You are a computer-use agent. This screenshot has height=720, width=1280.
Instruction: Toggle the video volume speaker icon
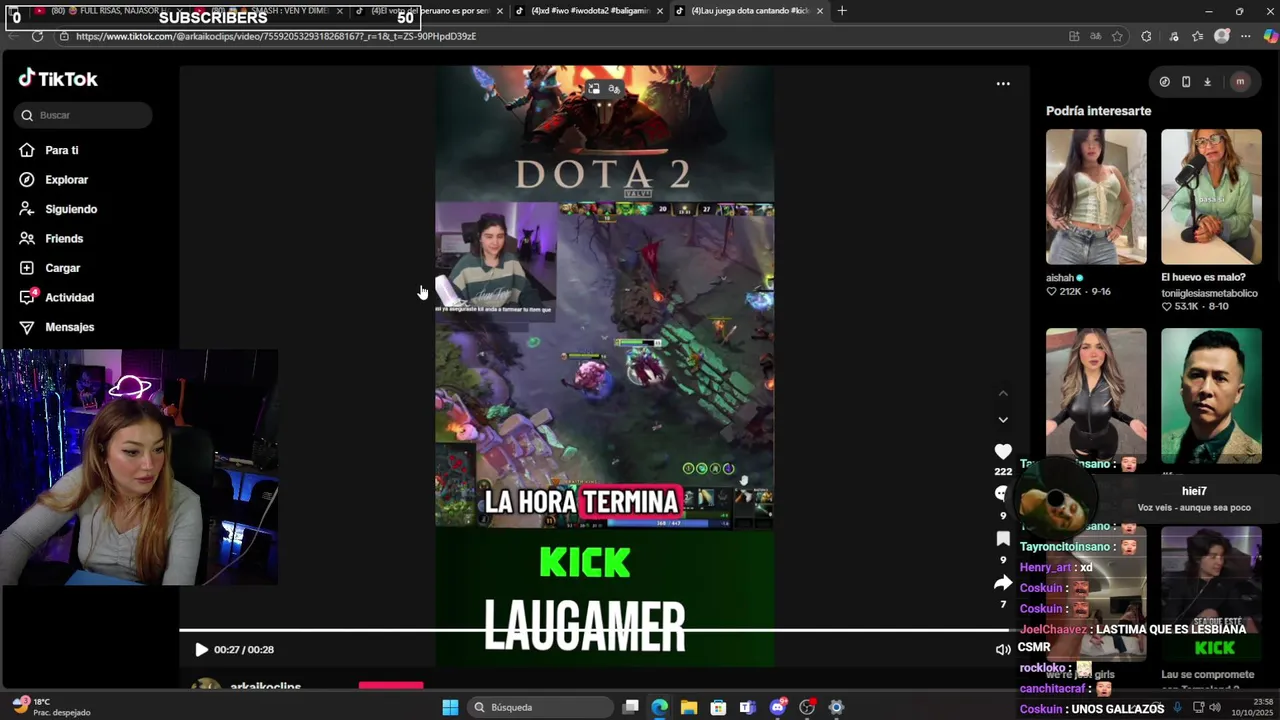pos(1003,650)
